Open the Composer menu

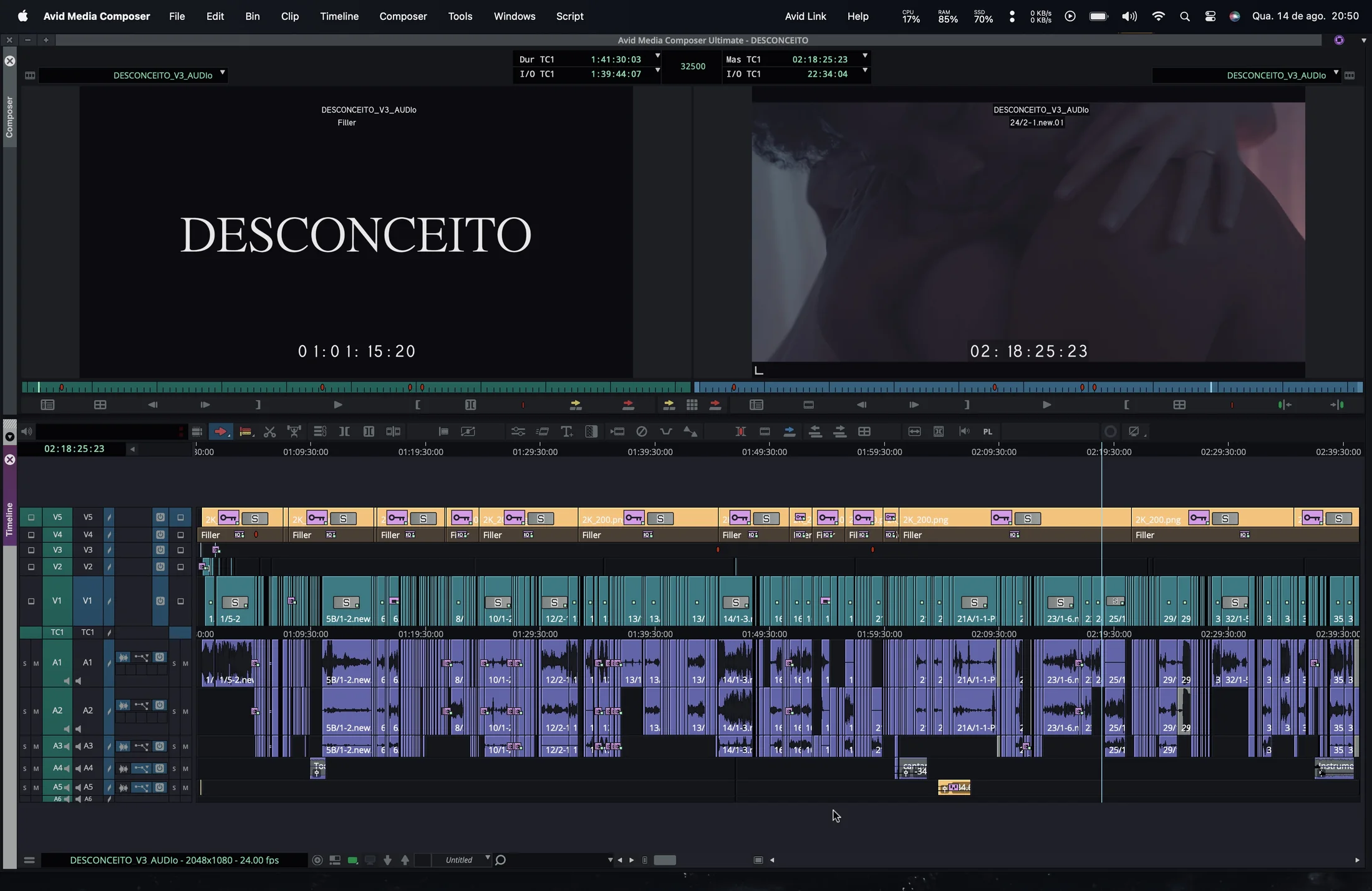click(403, 16)
